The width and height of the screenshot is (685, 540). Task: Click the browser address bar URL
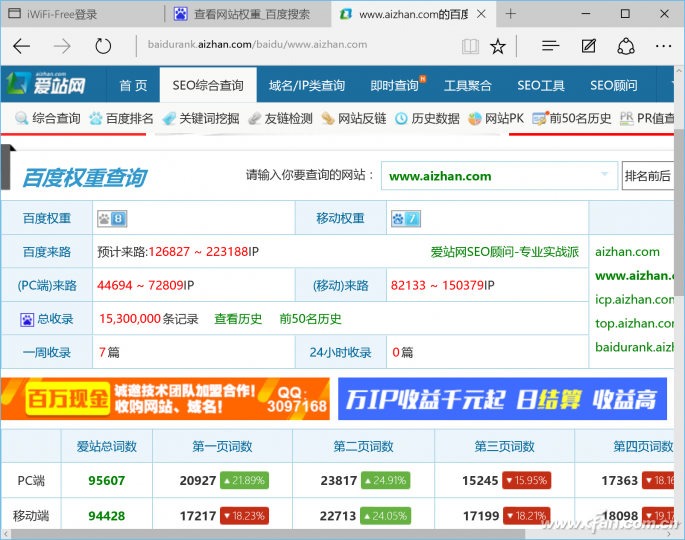click(257, 45)
